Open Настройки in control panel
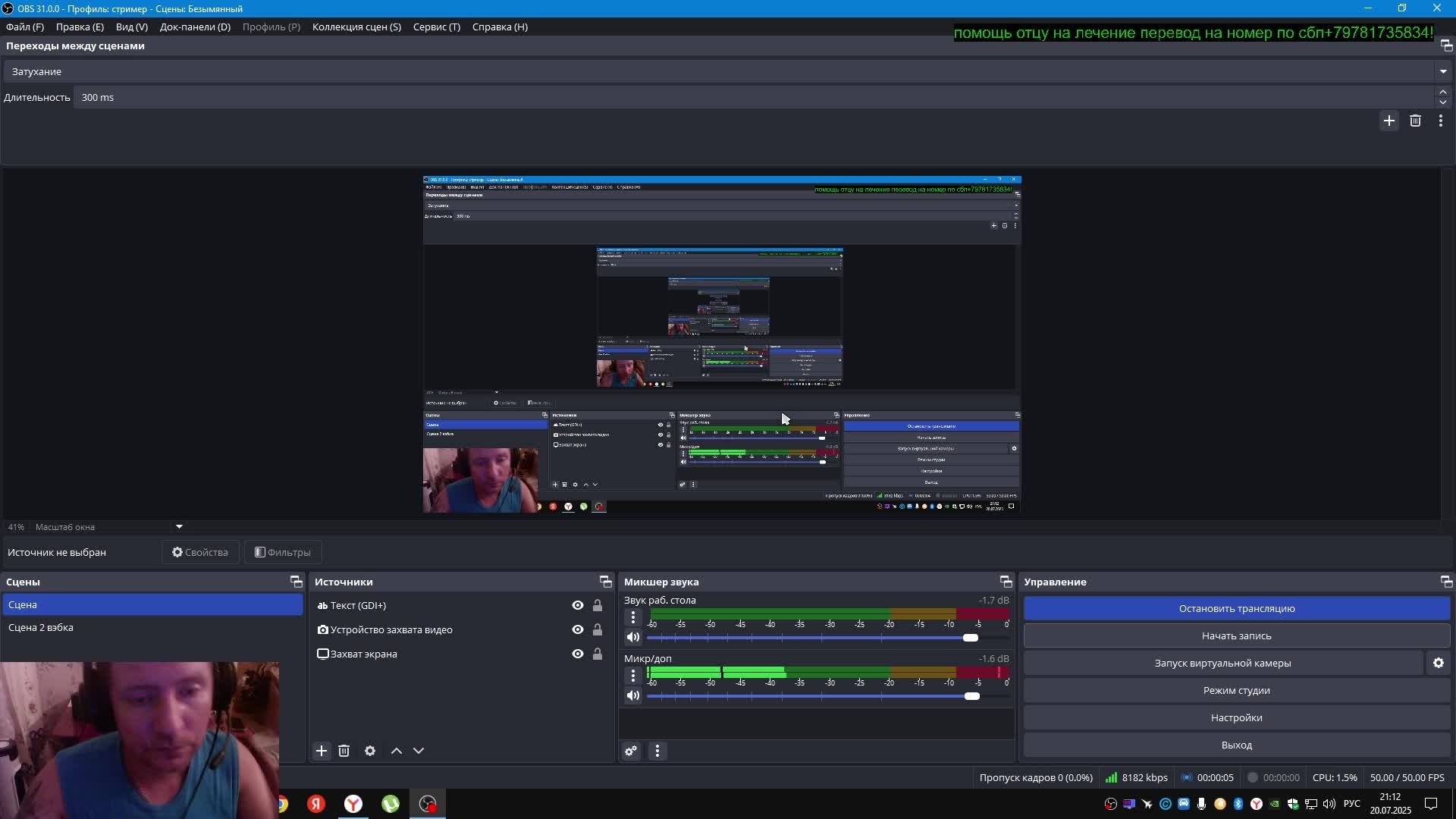This screenshot has width=1456, height=819. 1236,717
